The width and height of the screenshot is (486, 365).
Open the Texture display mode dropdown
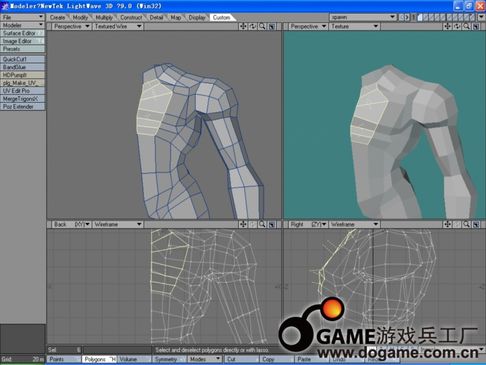point(354,26)
